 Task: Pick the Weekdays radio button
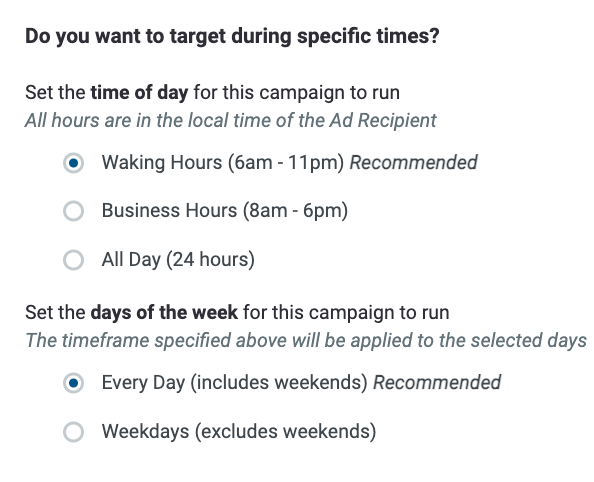(73, 432)
